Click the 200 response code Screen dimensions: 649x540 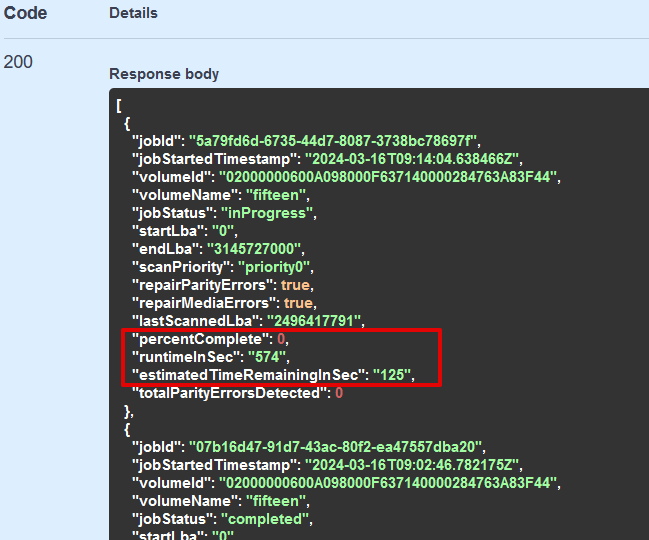point(18,62)
